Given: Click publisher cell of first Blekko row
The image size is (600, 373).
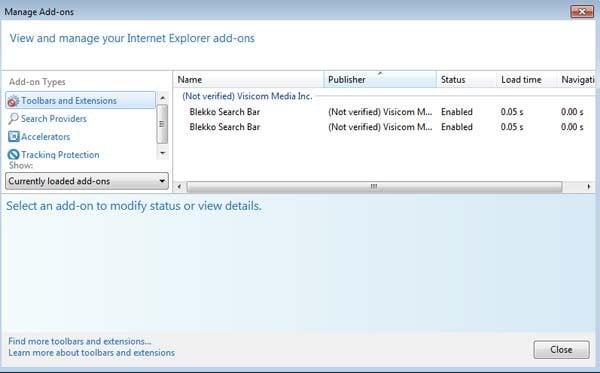Looking at the screenshot, I should click(380, 112).
